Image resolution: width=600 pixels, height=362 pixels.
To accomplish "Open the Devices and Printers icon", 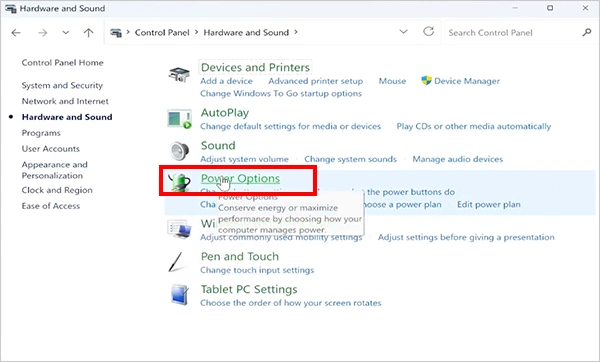I will 179,74.
